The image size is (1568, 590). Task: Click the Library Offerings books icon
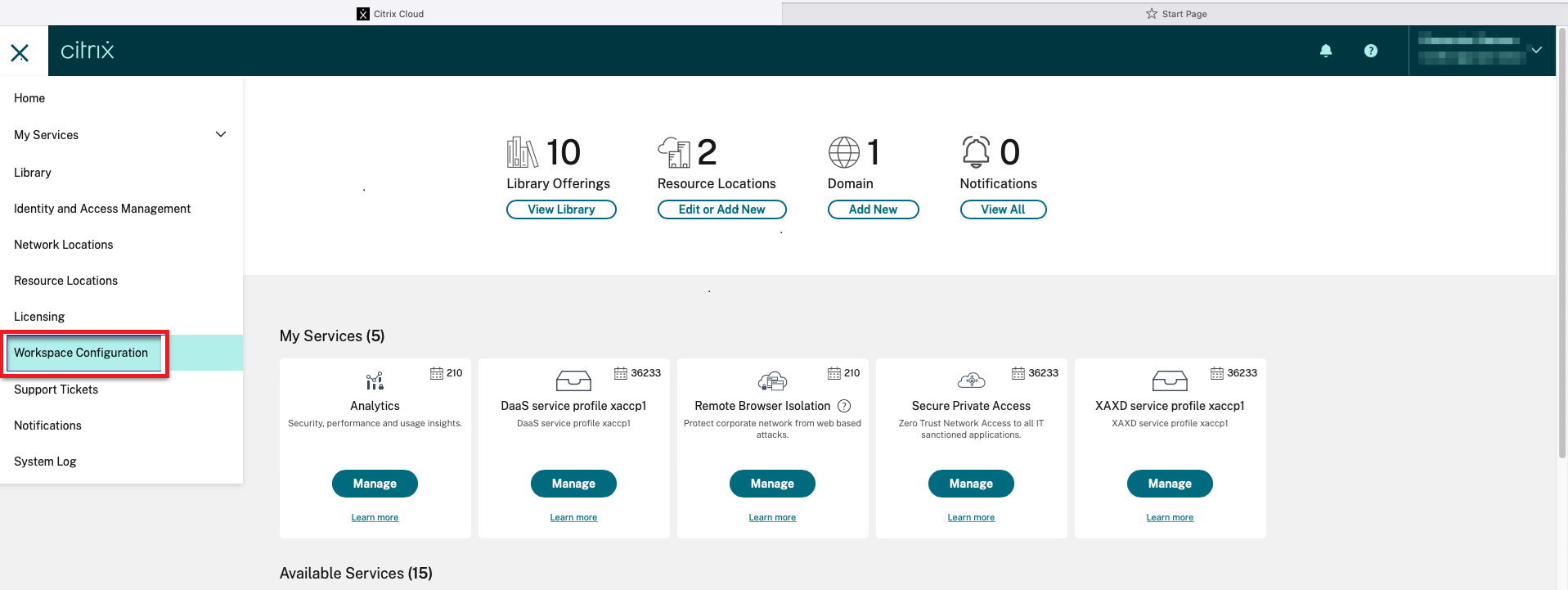point(522,152)
